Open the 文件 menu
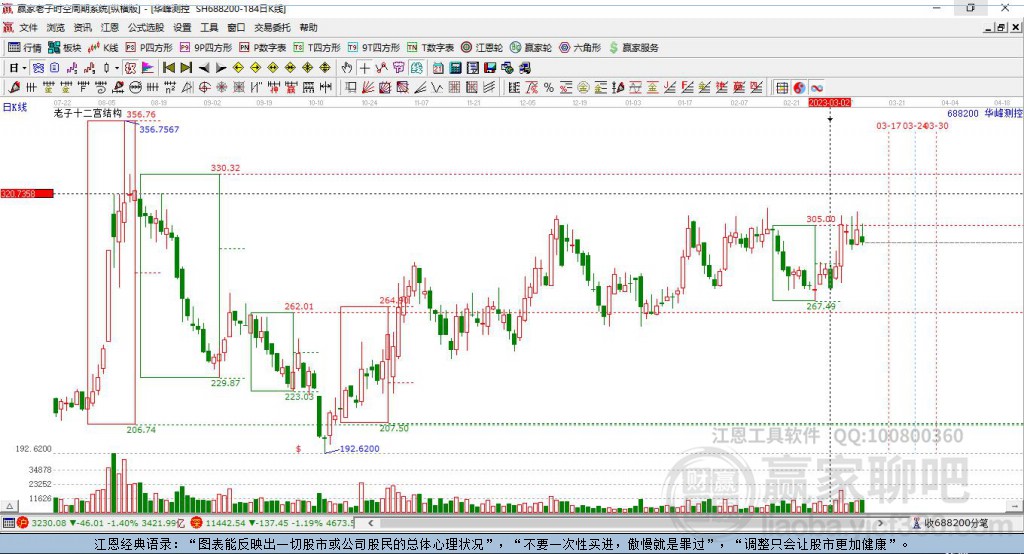The height and width of the screenshot is (554, 1024). point(28,27)
